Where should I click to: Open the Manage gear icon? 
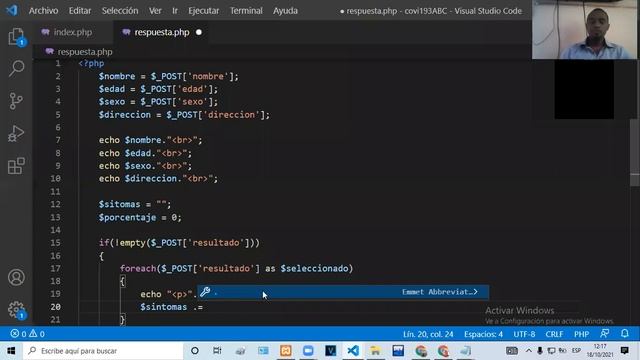(x=16, y=309)
